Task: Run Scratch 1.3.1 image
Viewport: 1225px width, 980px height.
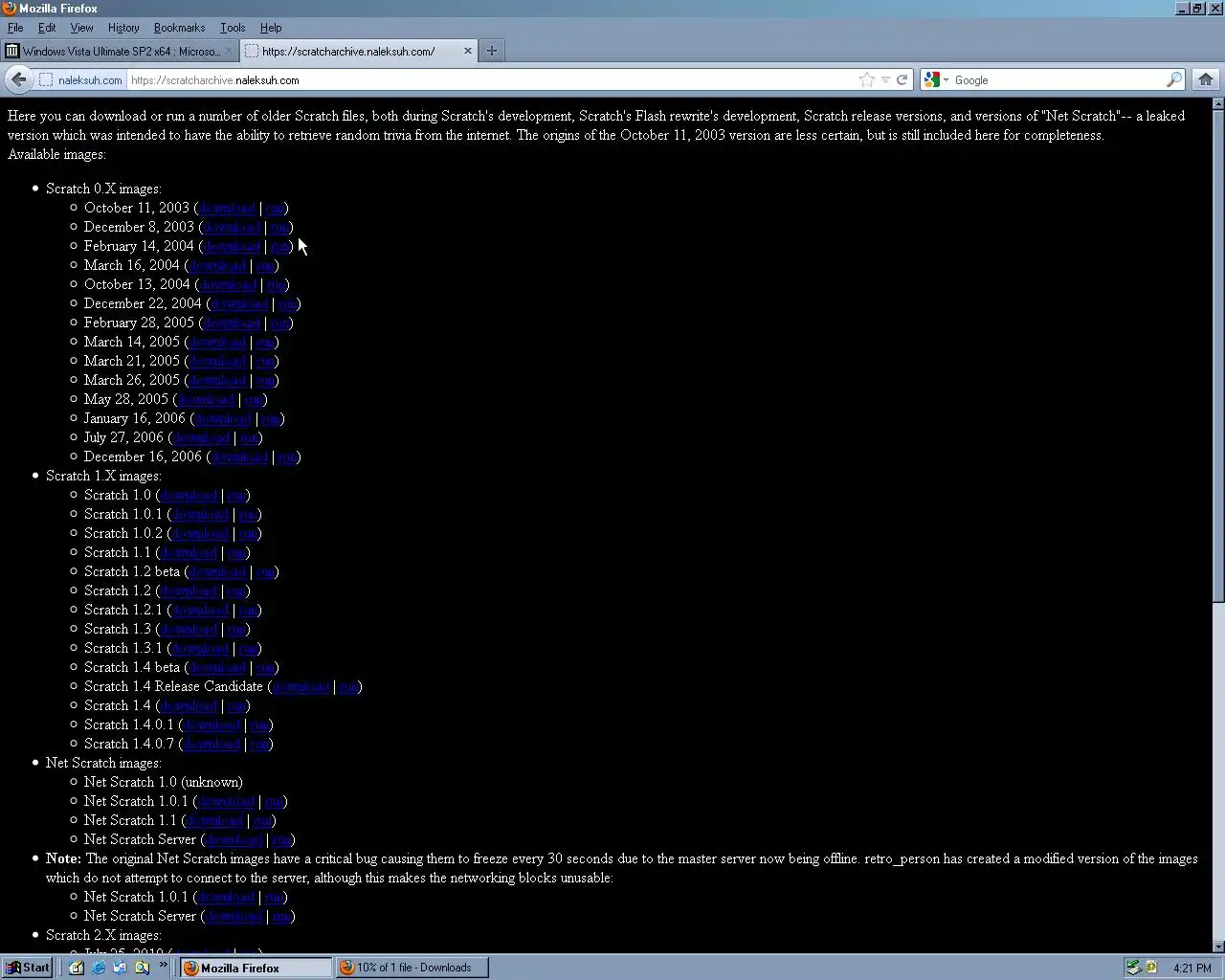Action: [x=247, y=648]
